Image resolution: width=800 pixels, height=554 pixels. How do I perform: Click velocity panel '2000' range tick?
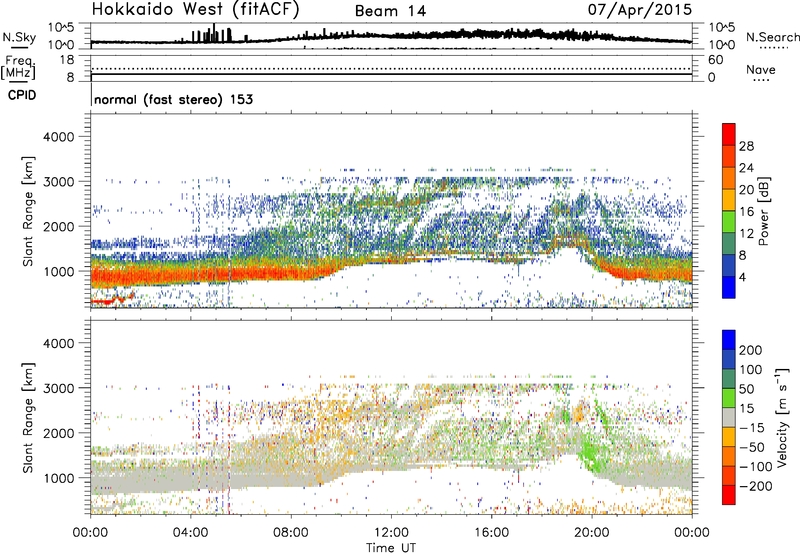click(58, 433)
